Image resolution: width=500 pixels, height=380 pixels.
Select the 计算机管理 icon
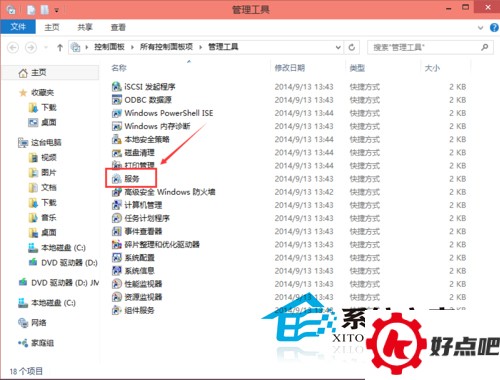[116, 205]
